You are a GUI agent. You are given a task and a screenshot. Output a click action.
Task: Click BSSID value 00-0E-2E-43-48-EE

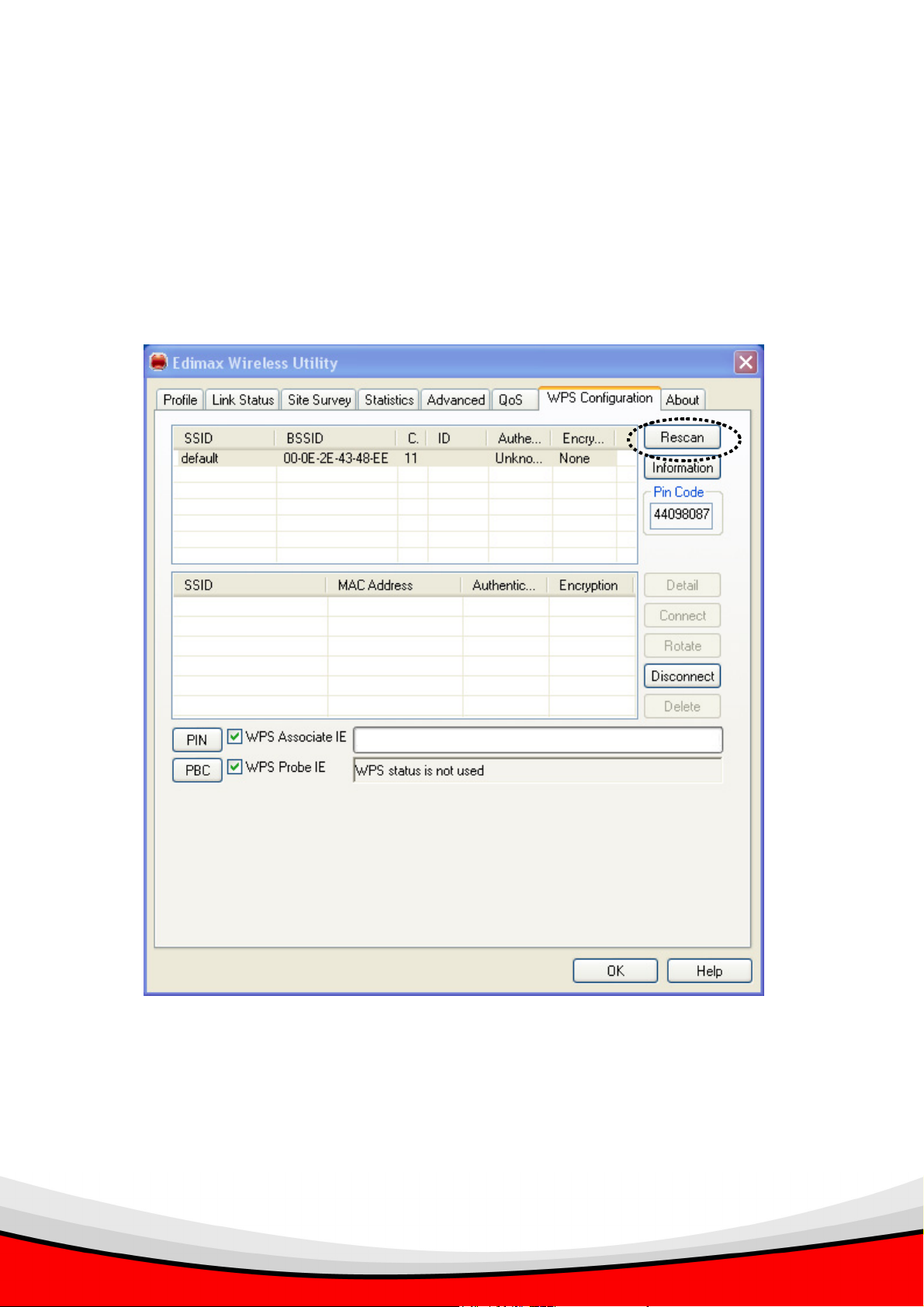point(336,458)
